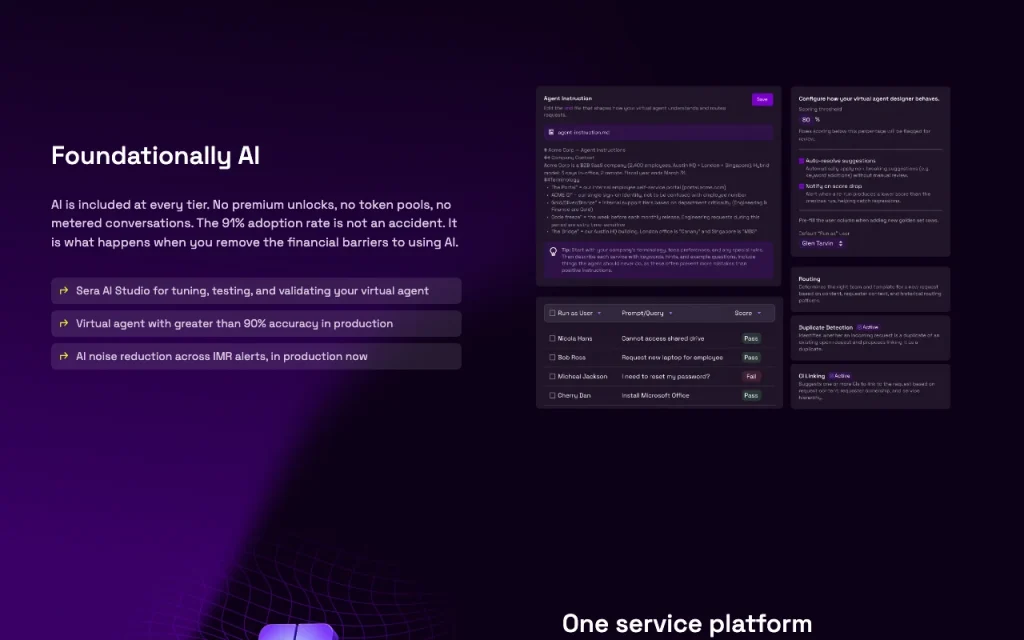1024x640 pixels.
Task: Click arrow icon beside Sera AI Studio
Action: [x=64, y=291]
